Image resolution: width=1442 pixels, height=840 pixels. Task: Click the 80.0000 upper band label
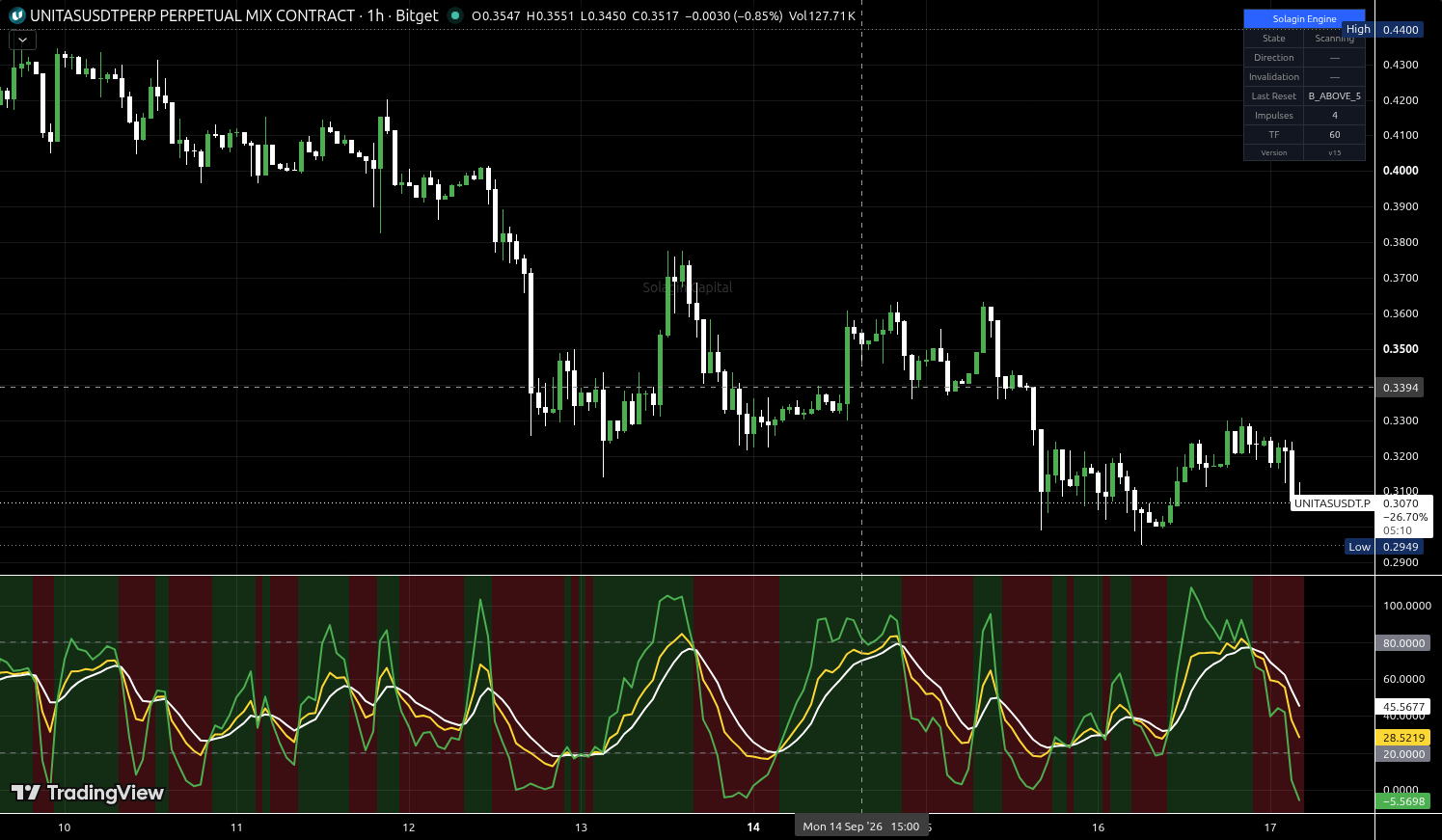coord(1403,643)
